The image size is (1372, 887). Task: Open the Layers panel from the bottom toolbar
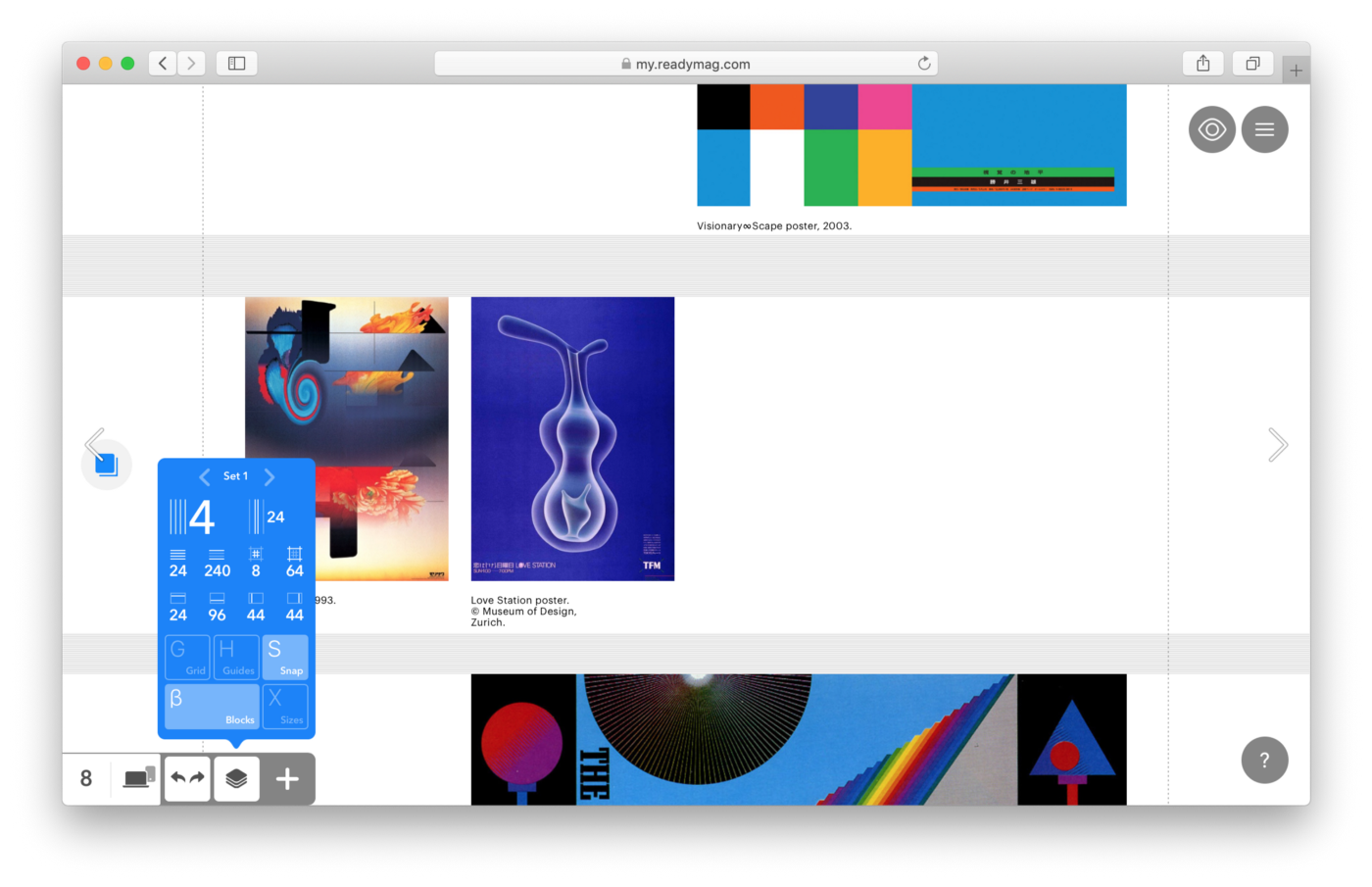coord(236,778)
